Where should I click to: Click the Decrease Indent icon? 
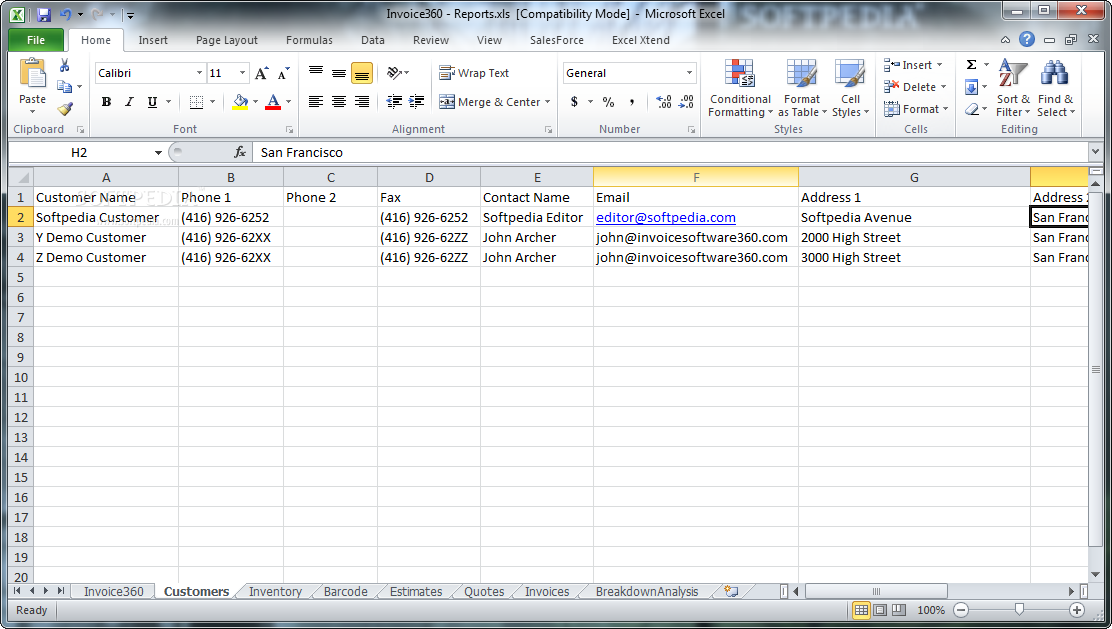pyautogui.click(x=394, y=102)
